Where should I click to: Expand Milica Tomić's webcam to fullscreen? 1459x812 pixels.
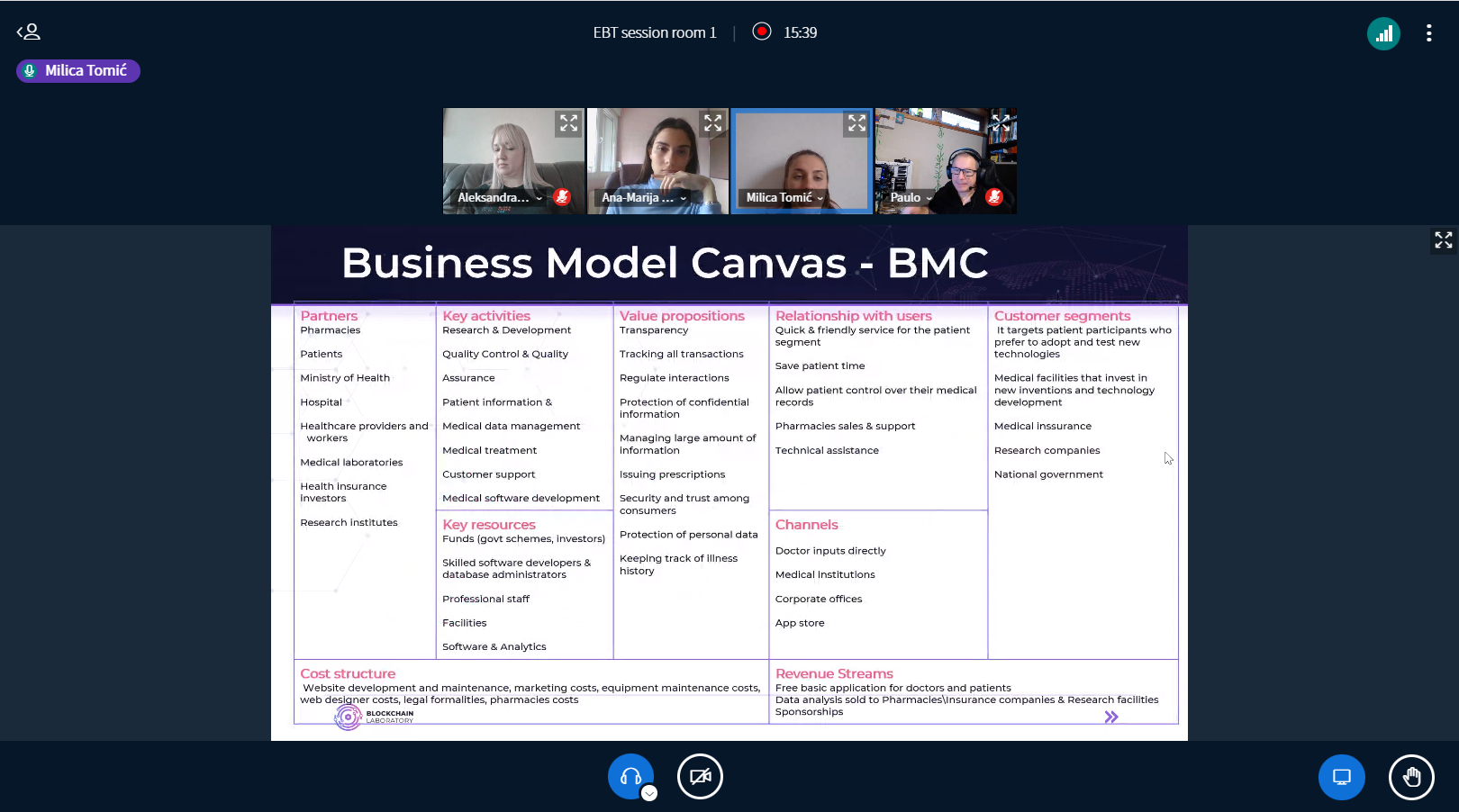click(x=856, y=123)
